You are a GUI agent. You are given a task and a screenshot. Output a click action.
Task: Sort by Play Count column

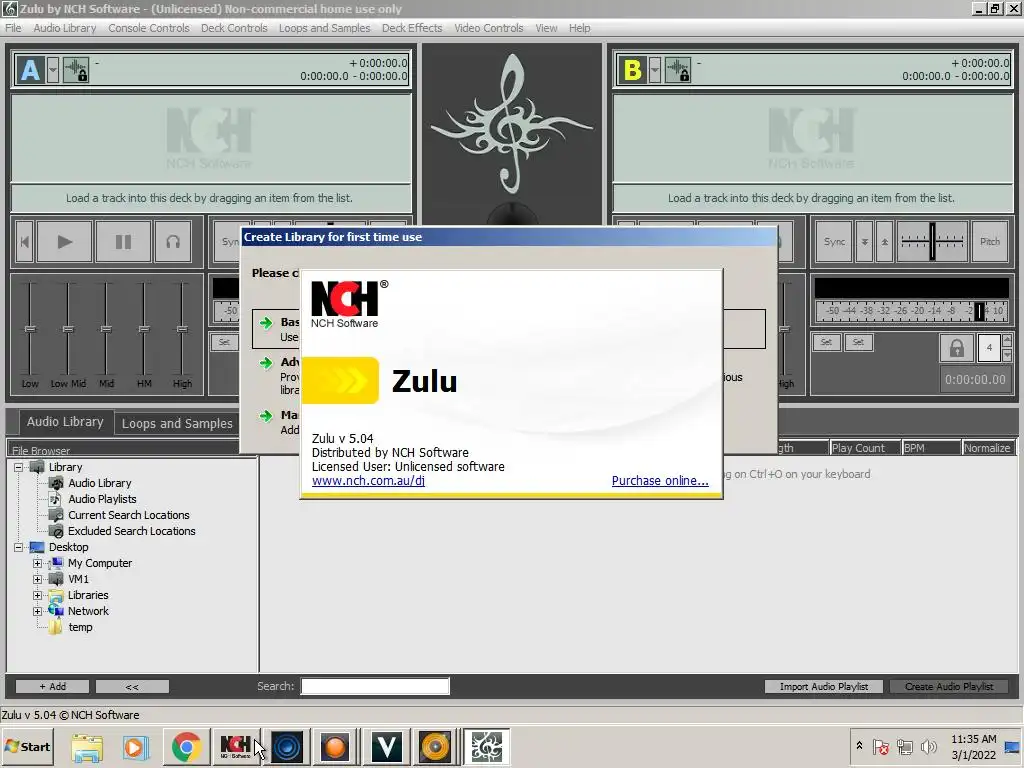(863, 448)
